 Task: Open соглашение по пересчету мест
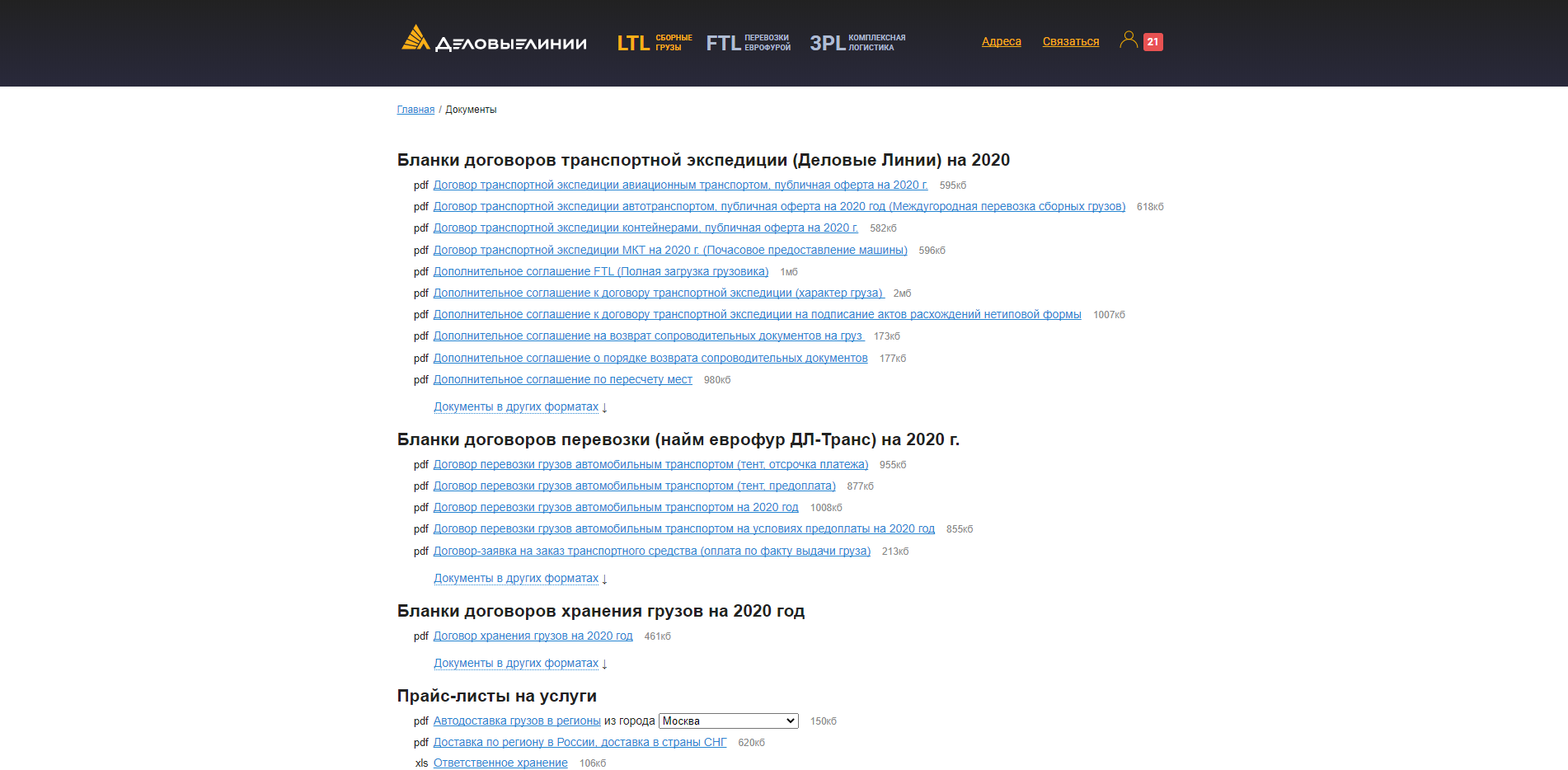click(563, 379)
